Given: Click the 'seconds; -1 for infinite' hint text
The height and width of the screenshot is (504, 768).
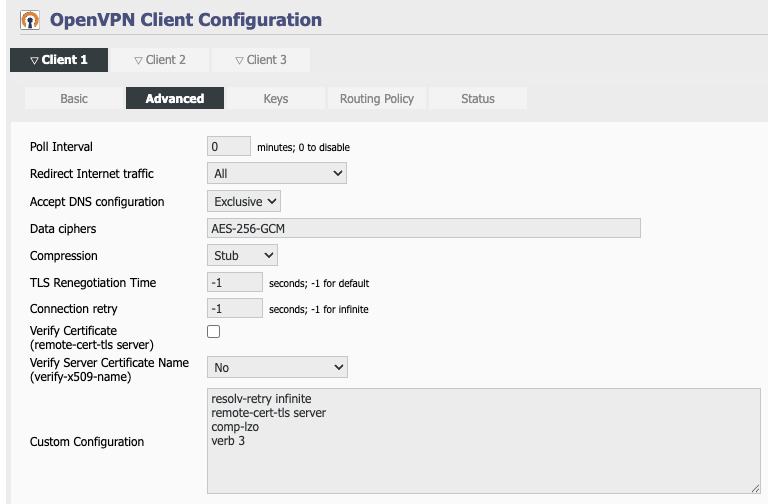Looking at the screenshot, I should point(318,310).
